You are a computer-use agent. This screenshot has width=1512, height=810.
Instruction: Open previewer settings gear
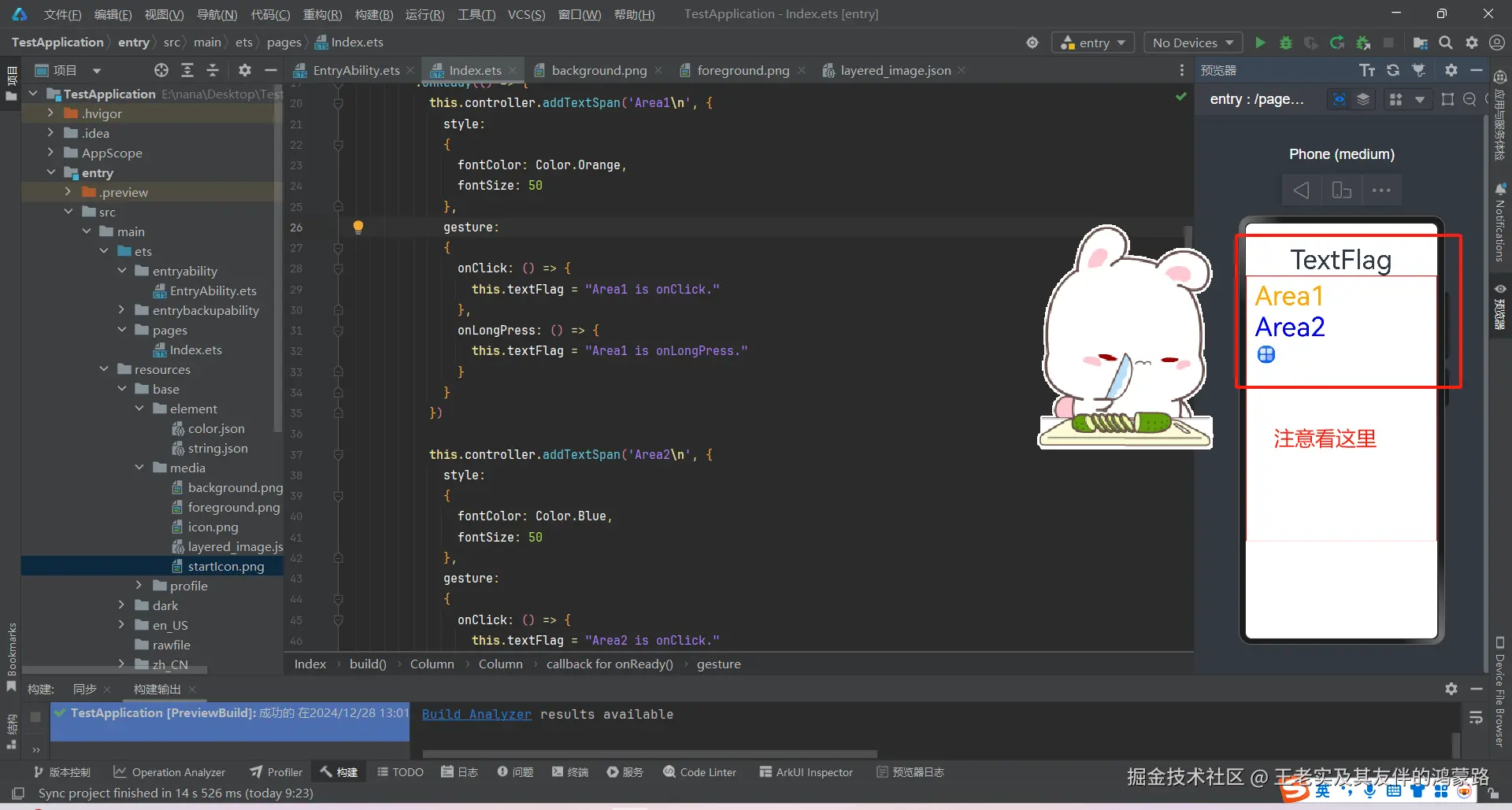click(1451, 70)
